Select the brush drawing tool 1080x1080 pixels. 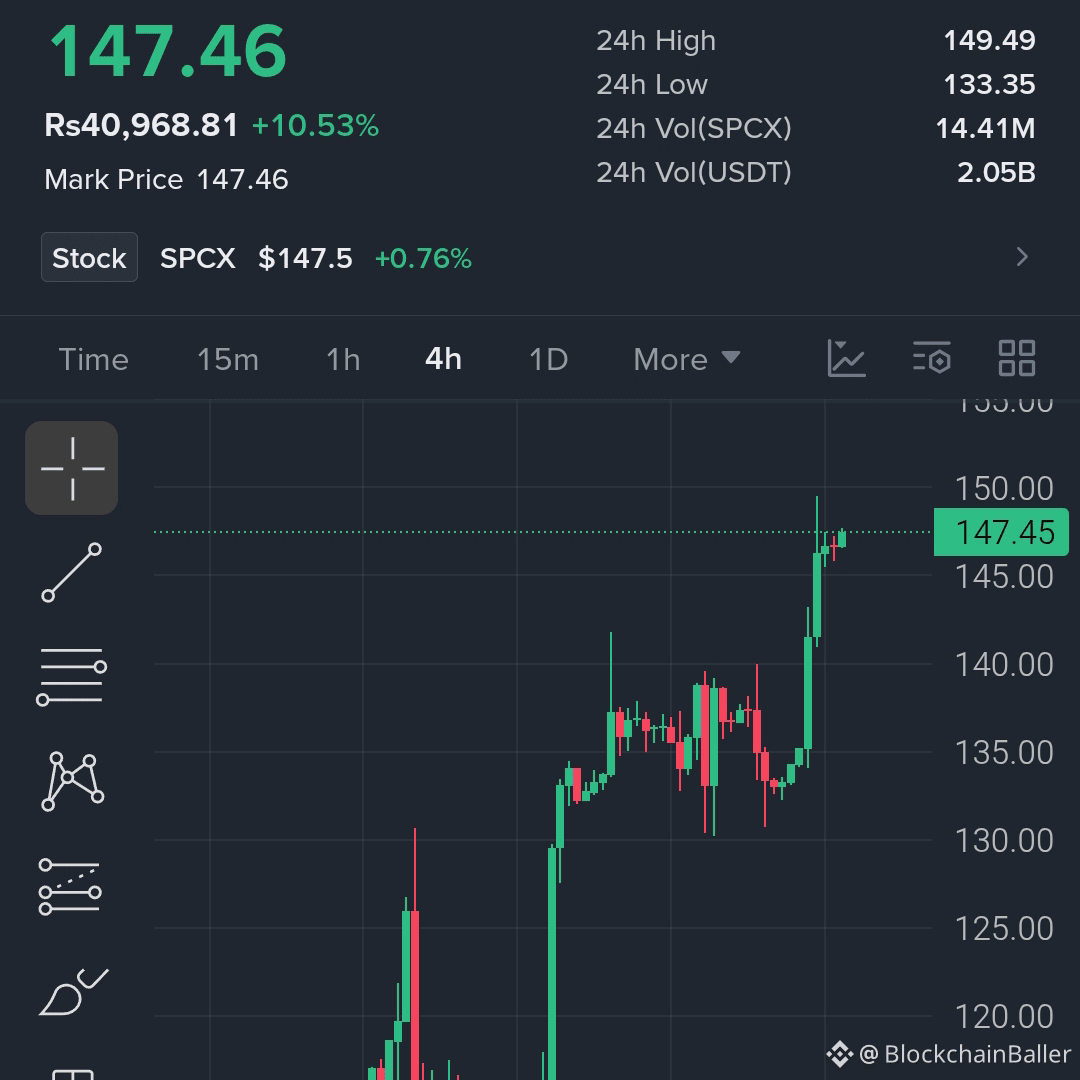(74, 992)
